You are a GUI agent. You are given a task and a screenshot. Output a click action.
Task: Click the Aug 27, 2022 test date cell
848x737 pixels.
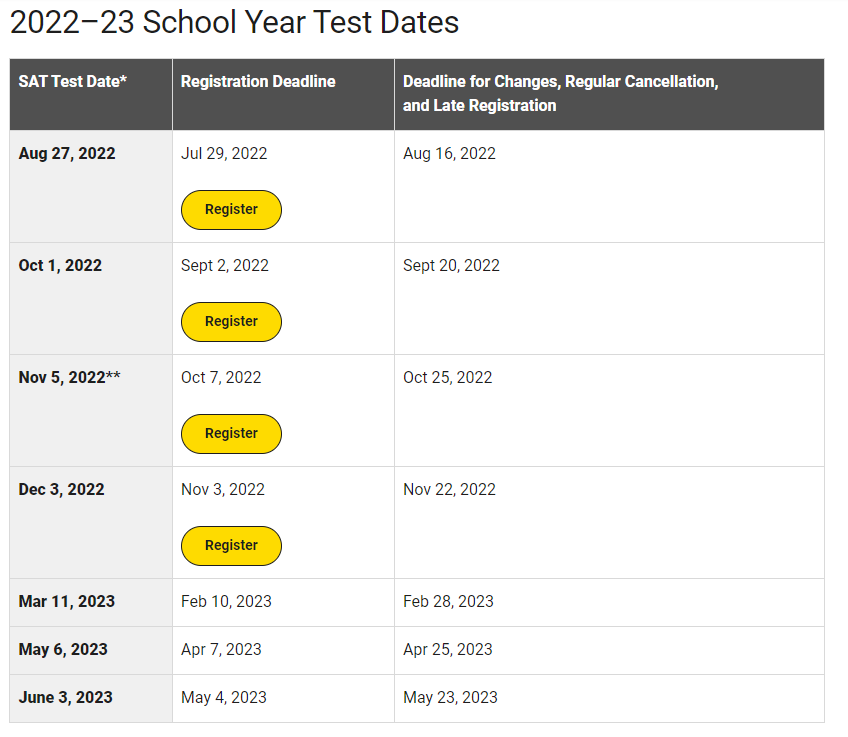pyautogui.click(x=67, y=154)
